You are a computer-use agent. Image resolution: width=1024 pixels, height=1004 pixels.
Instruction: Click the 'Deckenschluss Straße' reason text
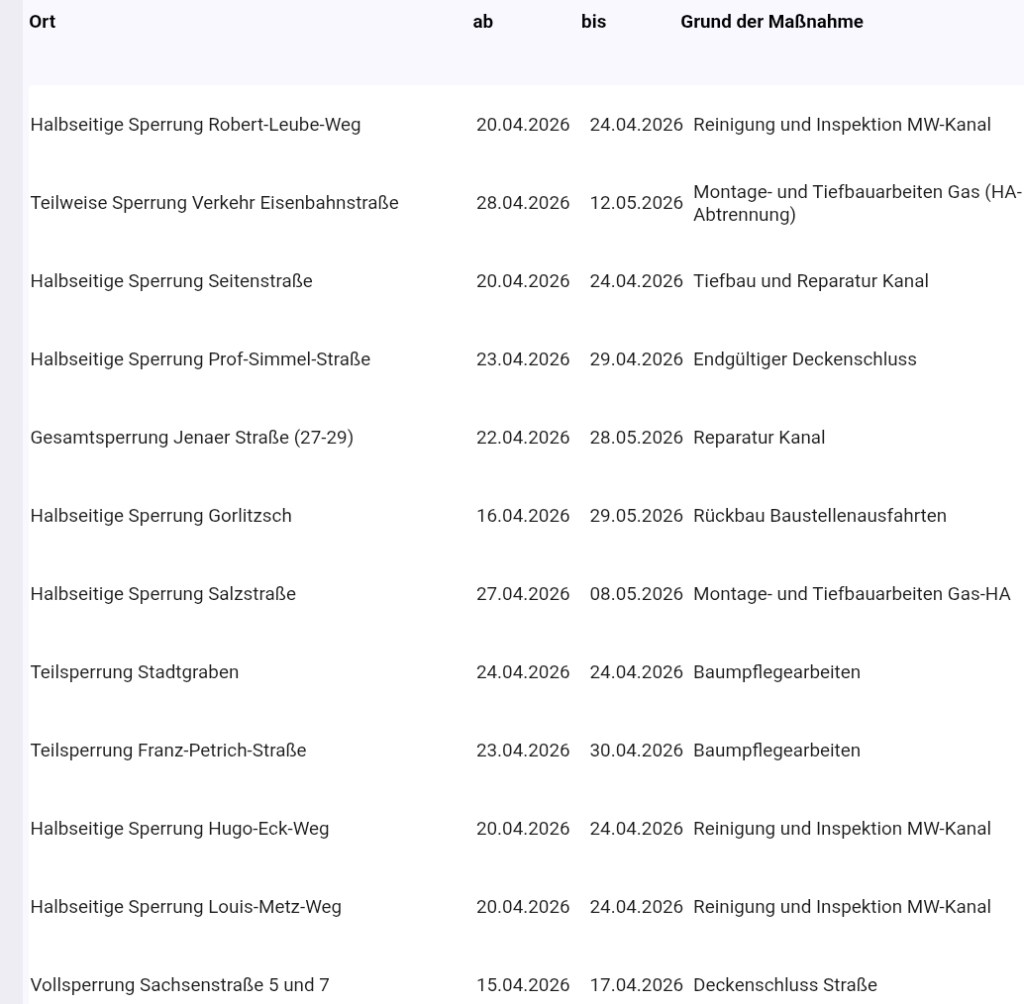[784, 985]
